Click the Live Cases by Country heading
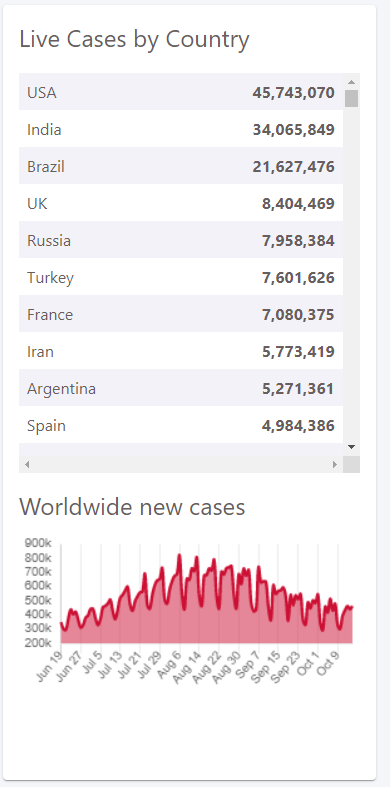This screenshot has height=787, width=390. pyautogui.click(x=134, y=39)
